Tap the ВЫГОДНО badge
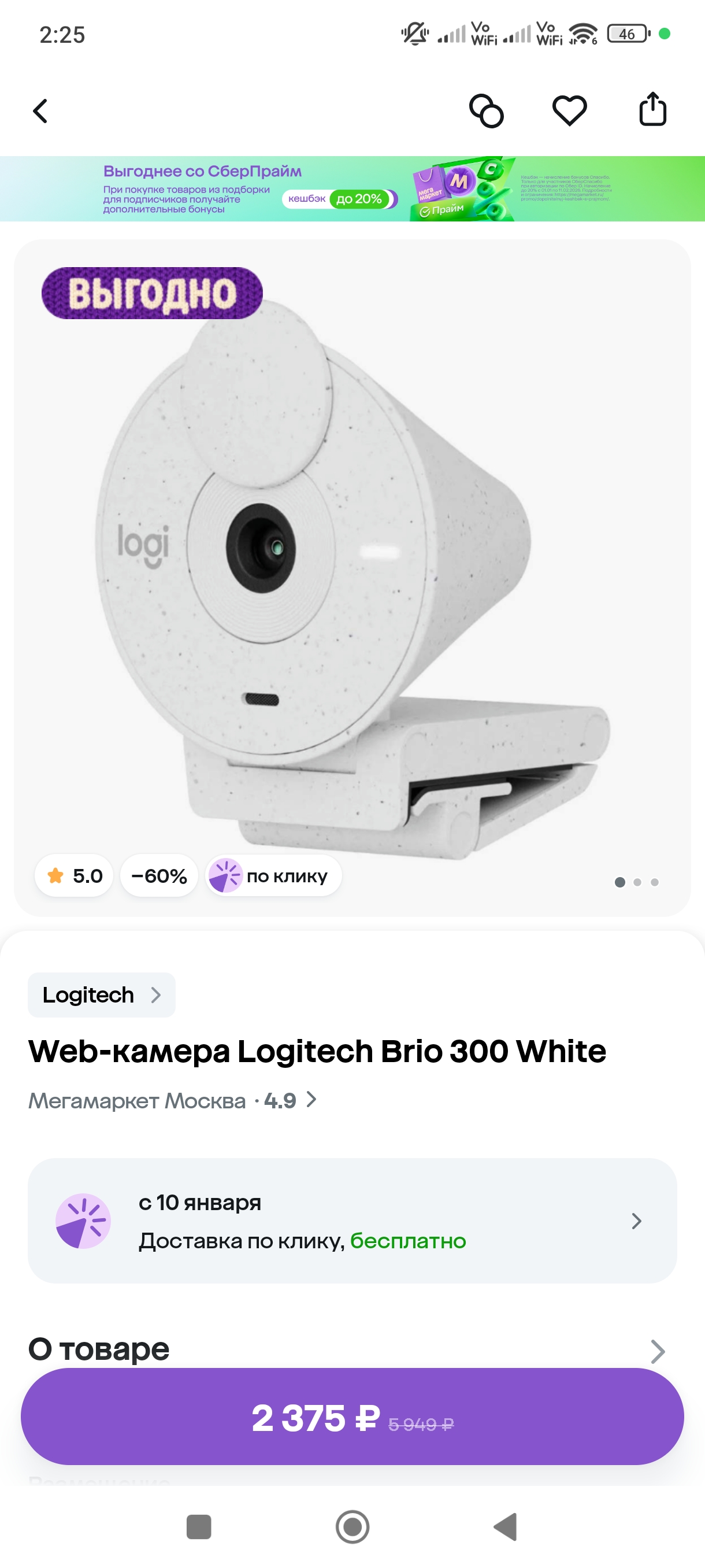The image size is (705, 1568). (x=152, y=293)
